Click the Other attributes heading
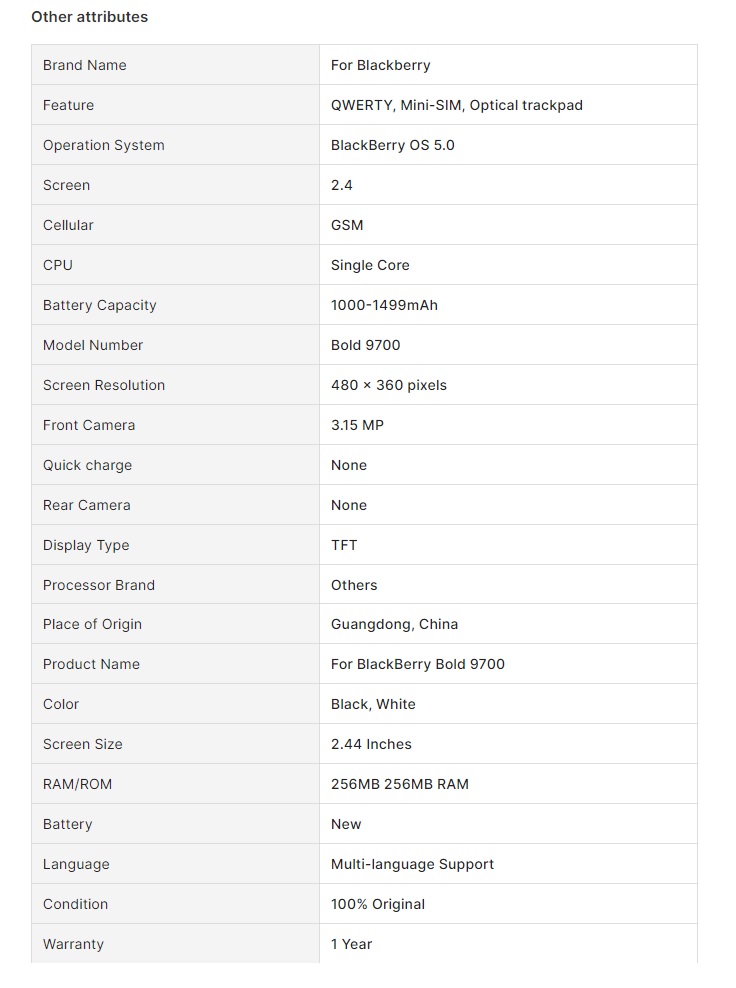 coord(89,17)
